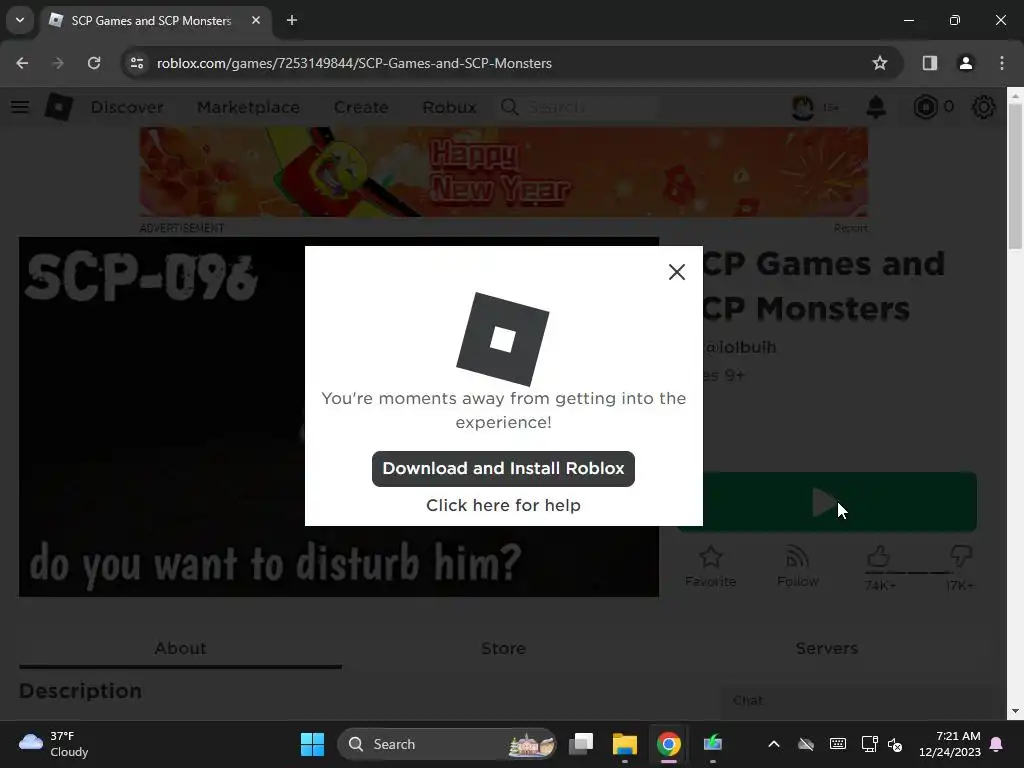
Task: Click Download and Install Roblox button
Action: [503, 468]
